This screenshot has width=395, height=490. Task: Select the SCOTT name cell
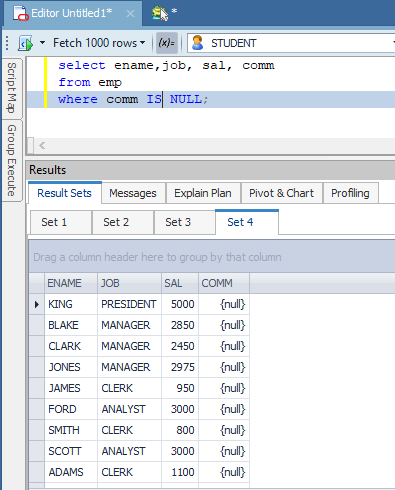pyautogui.click(x=71, y=451)
